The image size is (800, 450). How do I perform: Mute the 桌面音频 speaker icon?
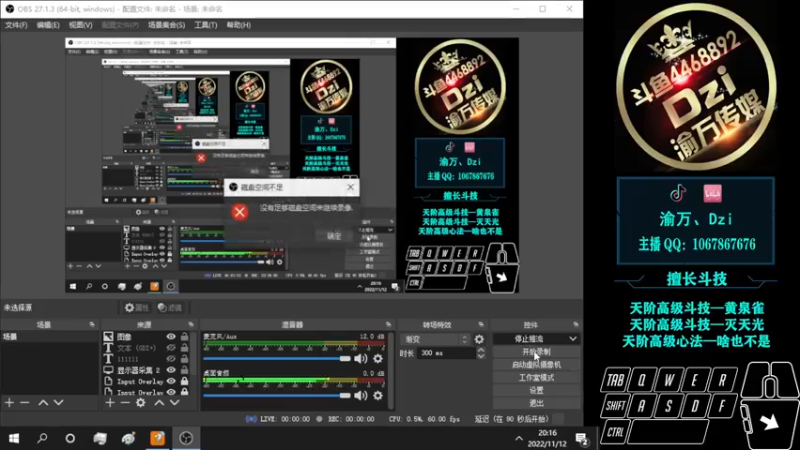coord(361,395)
